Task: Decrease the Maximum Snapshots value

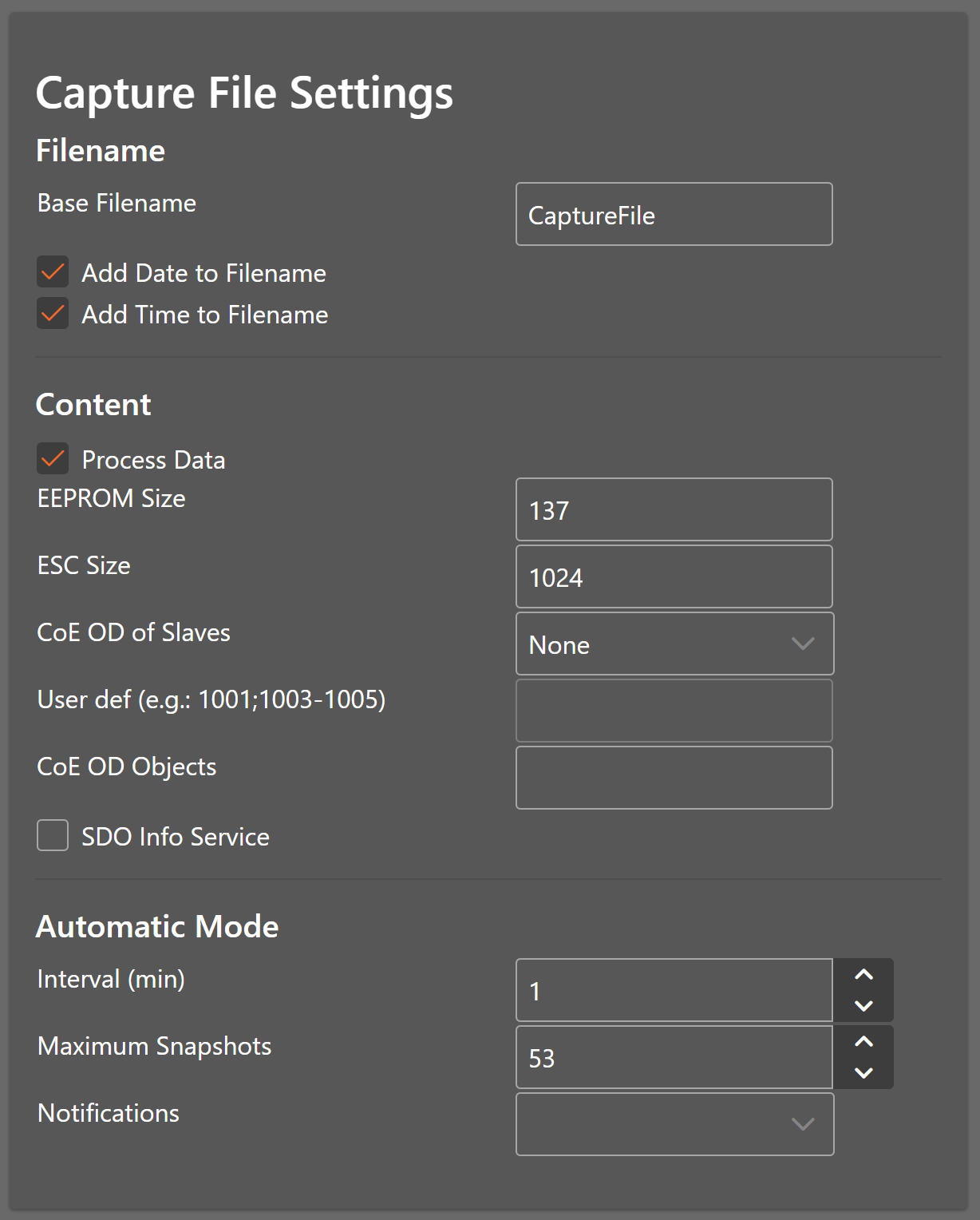Action: [863, 1073]
